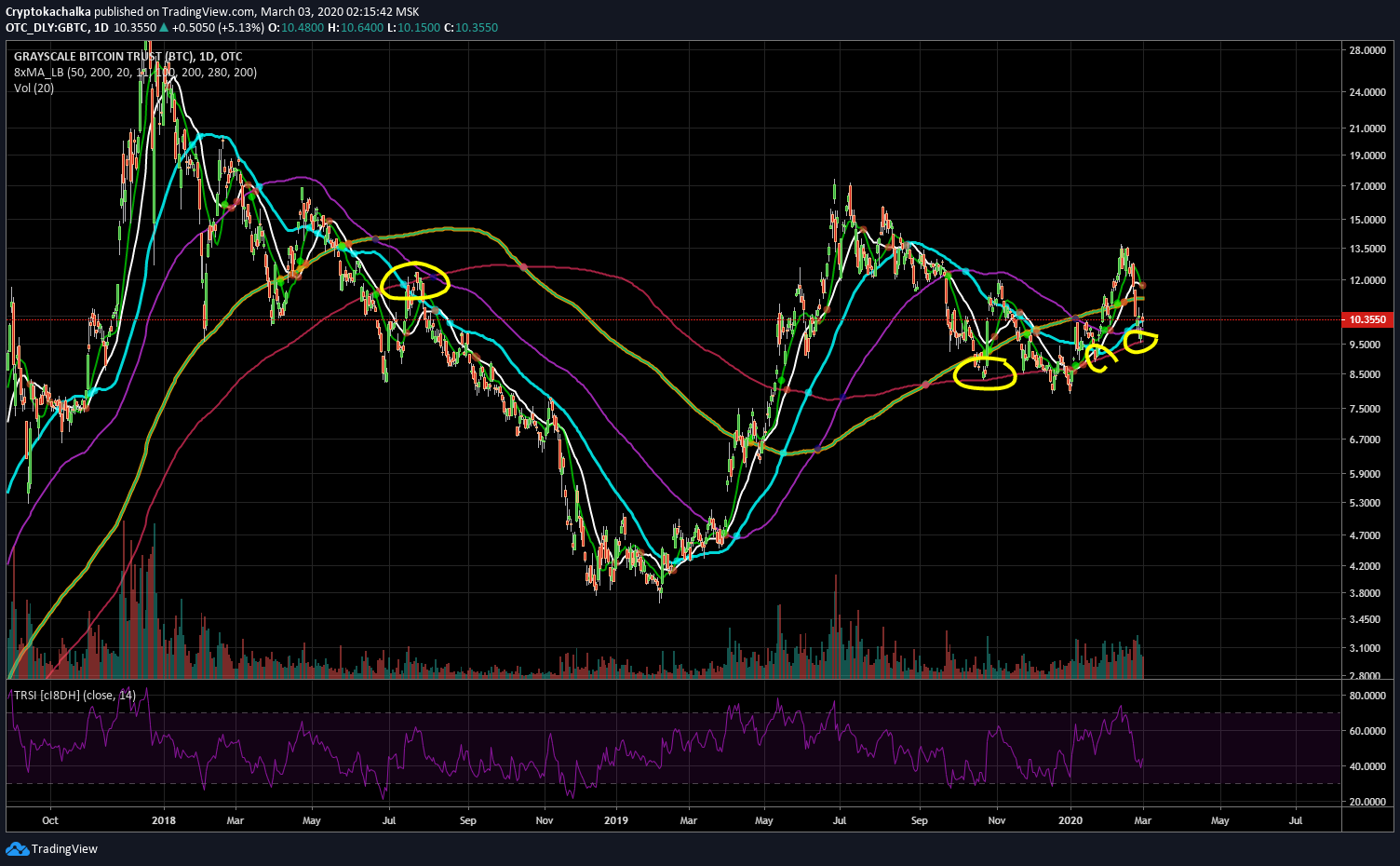Viewport: 1400px width, 866px height.
Task: Click the 20.0000 RSI axis label
Action: coord(1367,802)
